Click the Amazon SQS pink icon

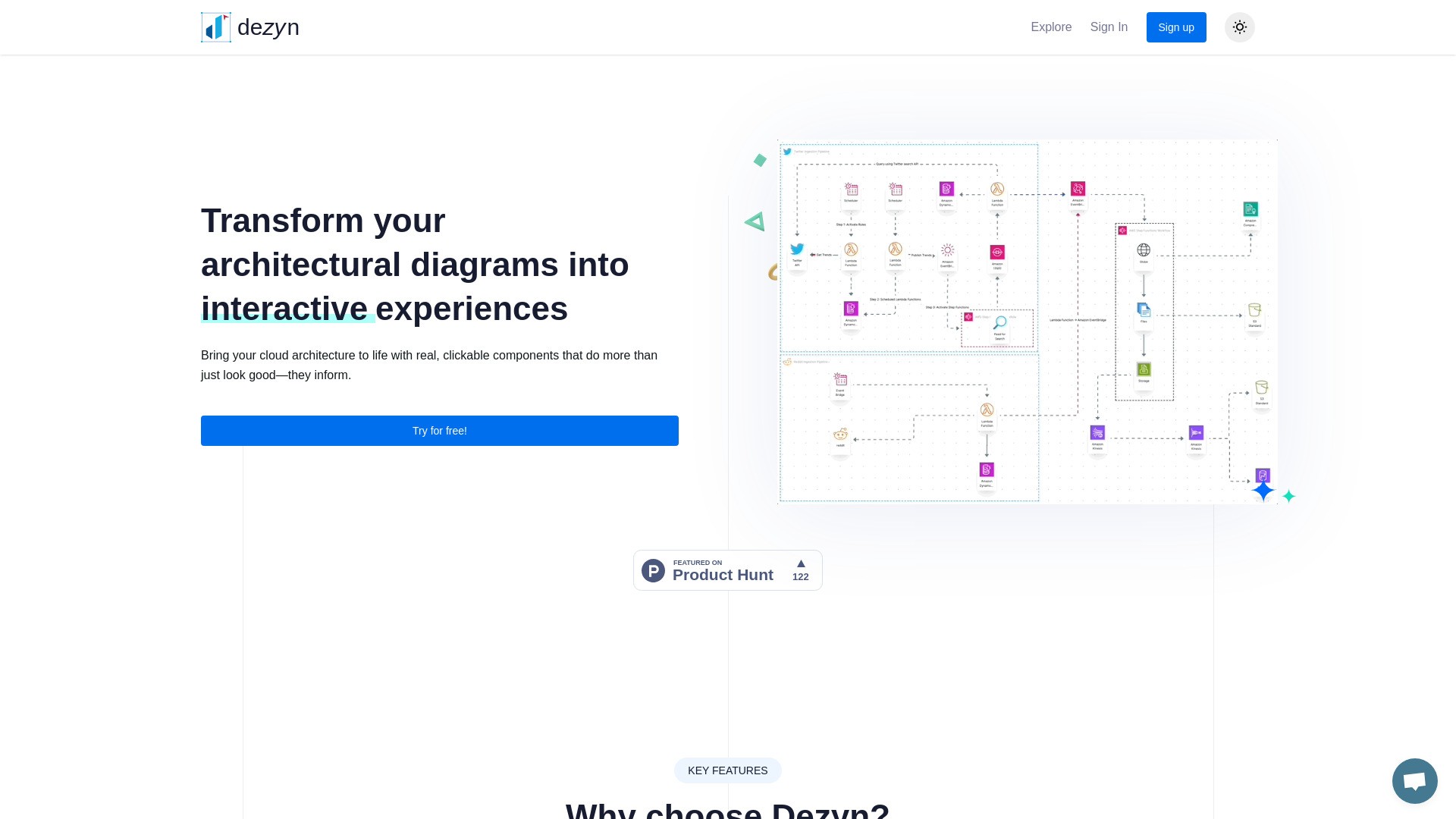[997, 252]
